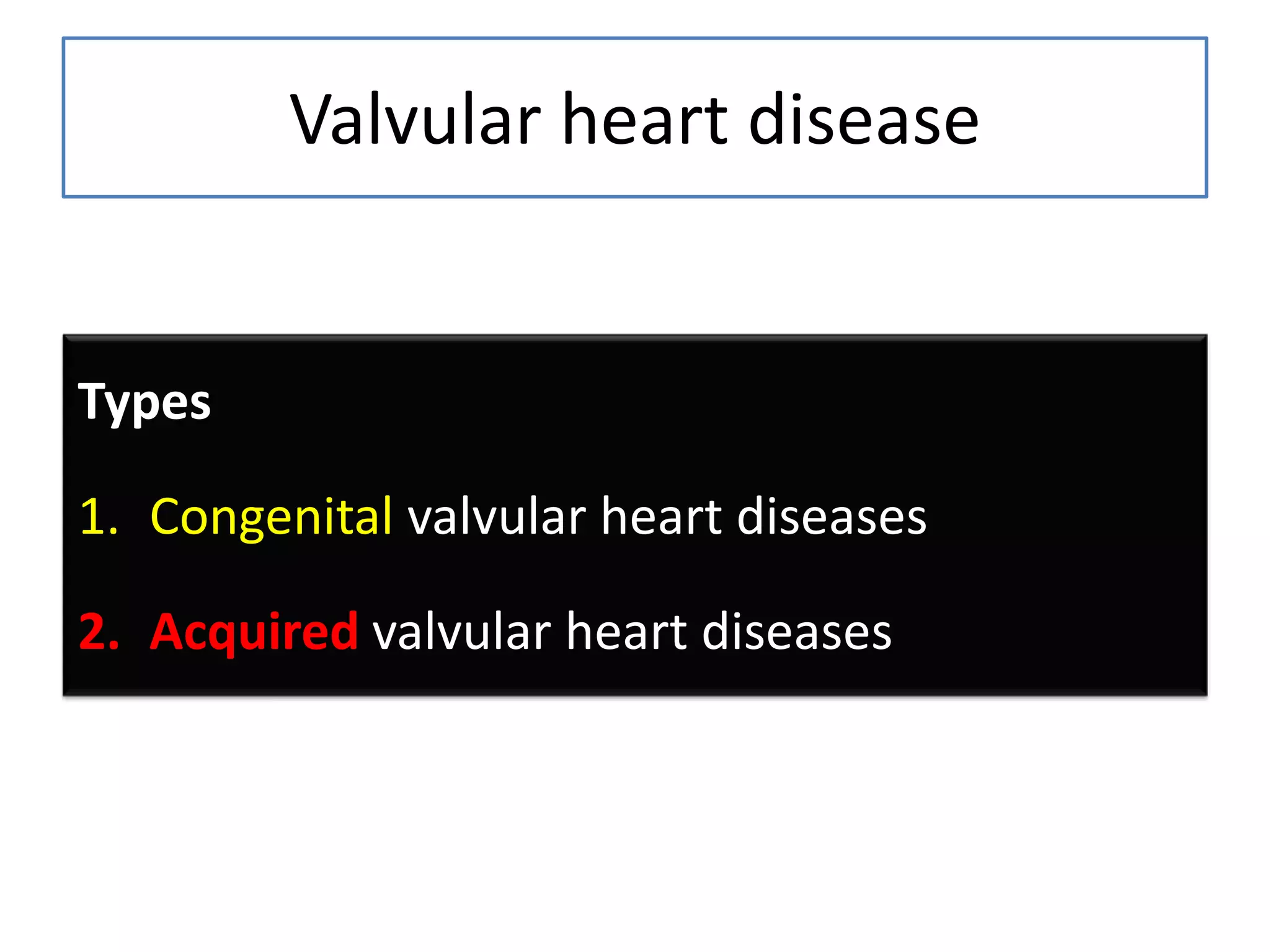Click the yellow list number '1.'
Image resolution: width=1270 pixels, height=952 pixels.
pos(99,516)
